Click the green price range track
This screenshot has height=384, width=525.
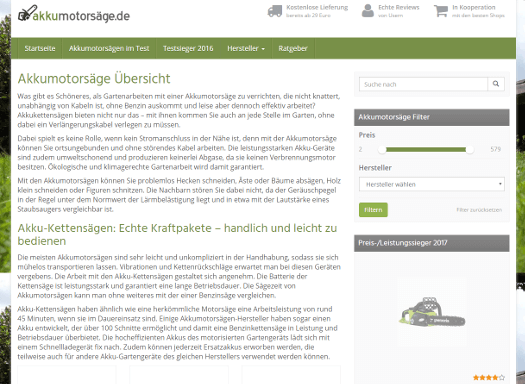[426, 150]
